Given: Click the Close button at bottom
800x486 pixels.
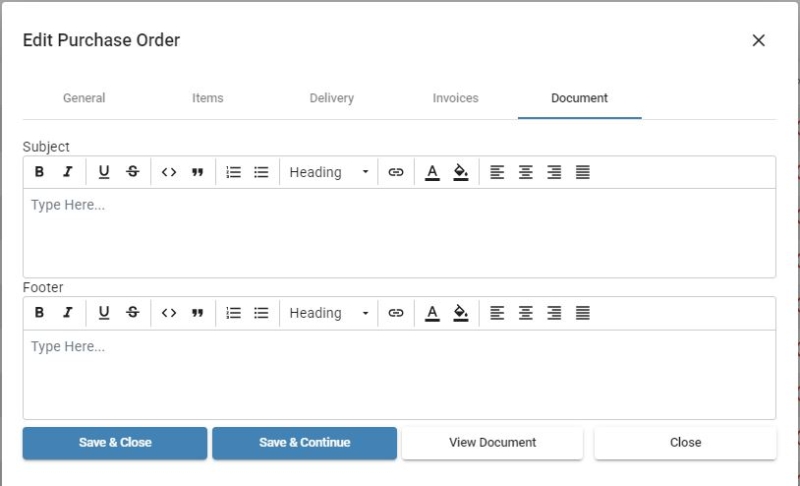Looking at the screenshot, I should pos(685,443).
